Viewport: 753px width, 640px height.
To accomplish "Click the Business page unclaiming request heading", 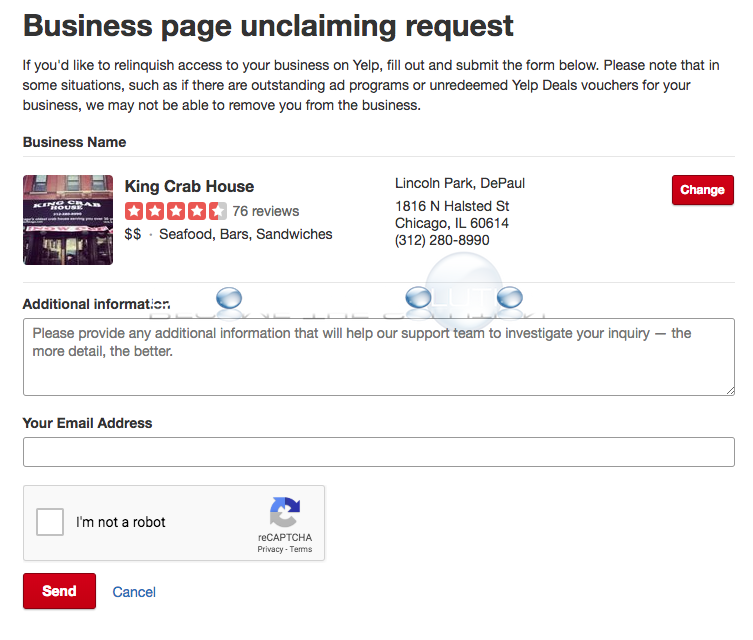I will [x=268, y=26].
